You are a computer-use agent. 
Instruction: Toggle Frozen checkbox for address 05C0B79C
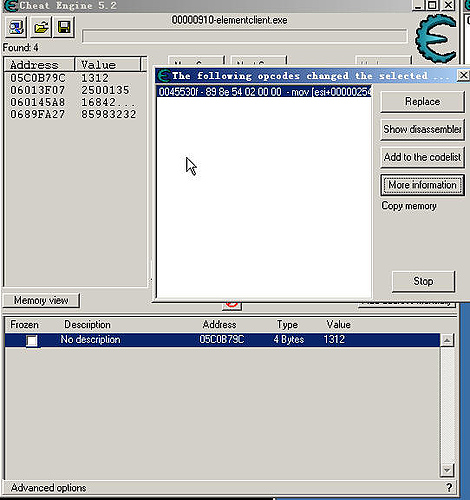tap(32, 340)
